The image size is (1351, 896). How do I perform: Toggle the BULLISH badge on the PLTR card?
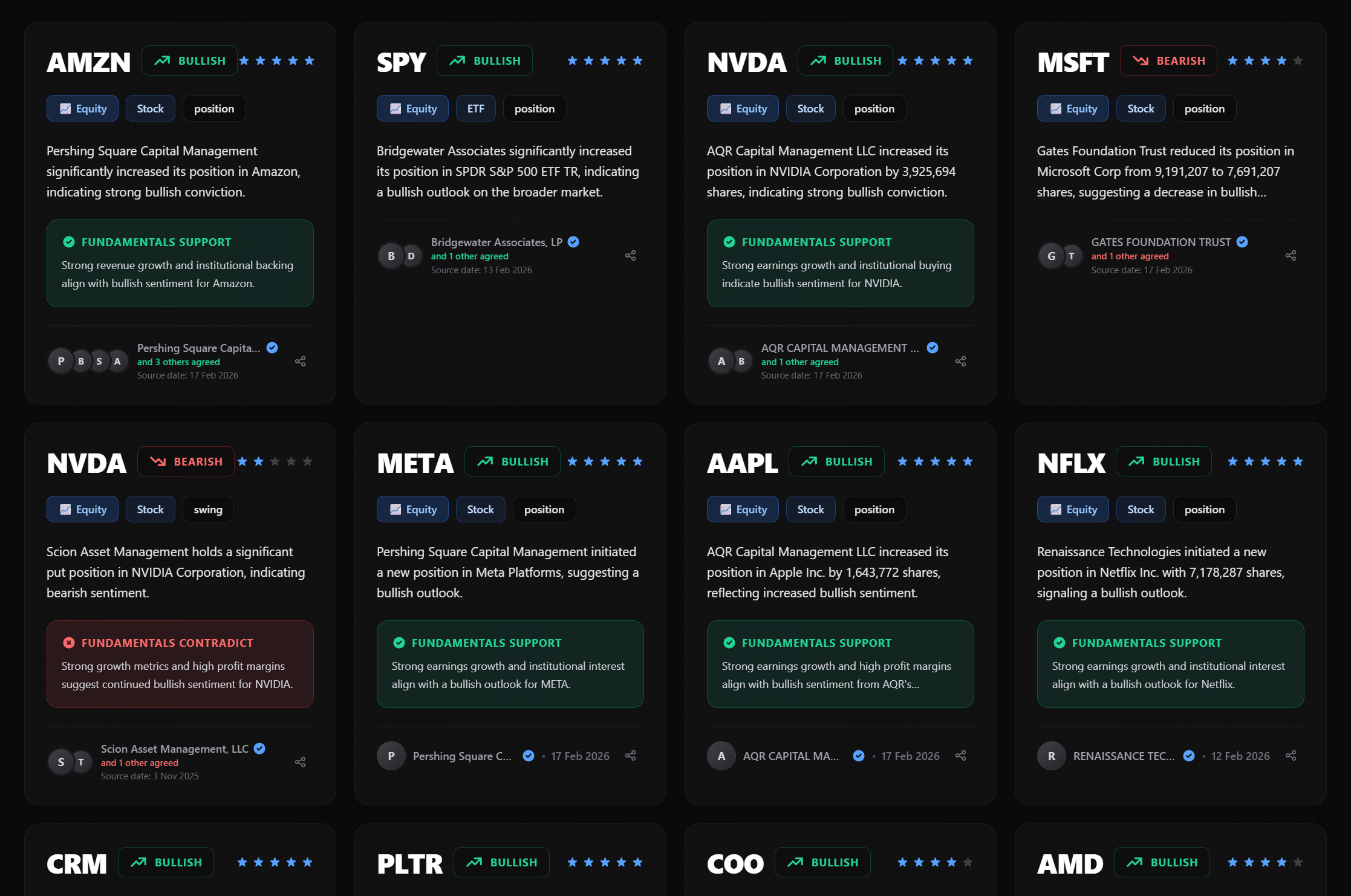(501, 862)
